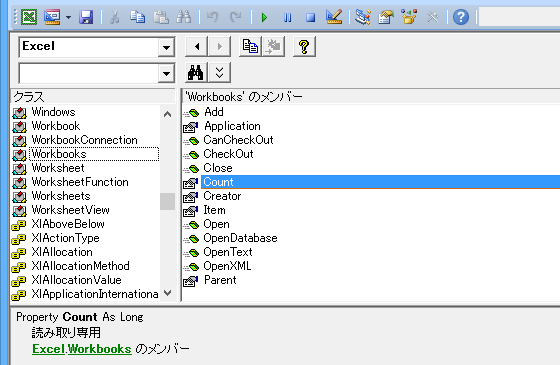Screen dimensions: 560x365
Task: Click the Paste clipboard icon
Action: point(161,17)
